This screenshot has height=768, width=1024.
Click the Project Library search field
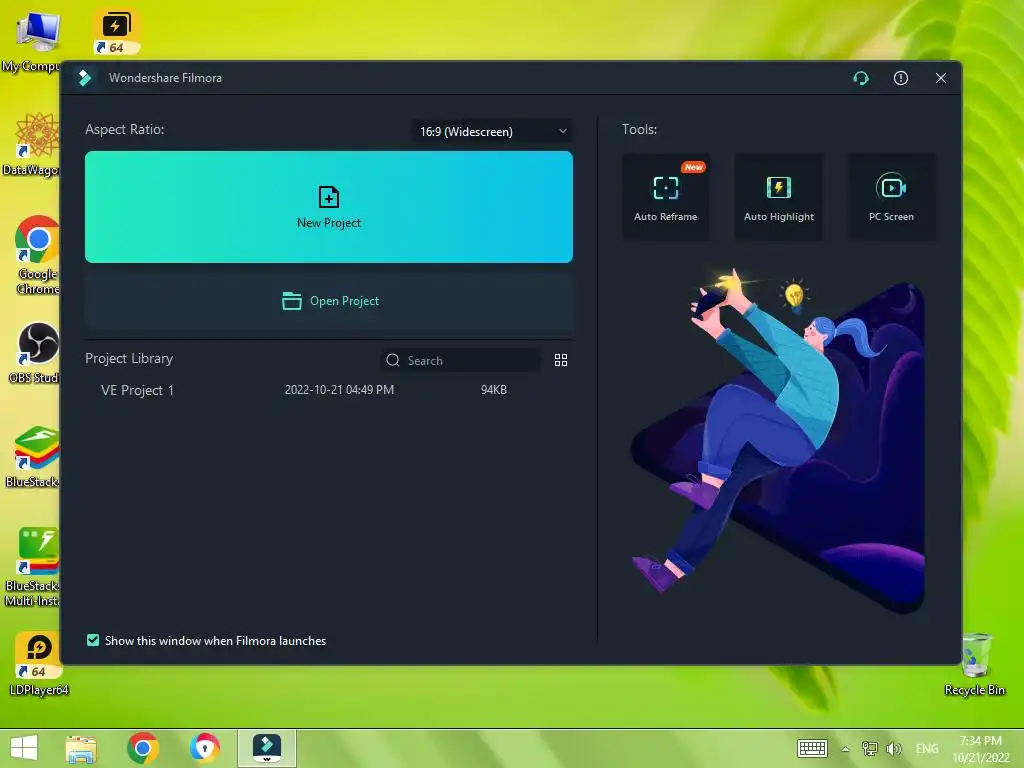(x=460, y=360)
